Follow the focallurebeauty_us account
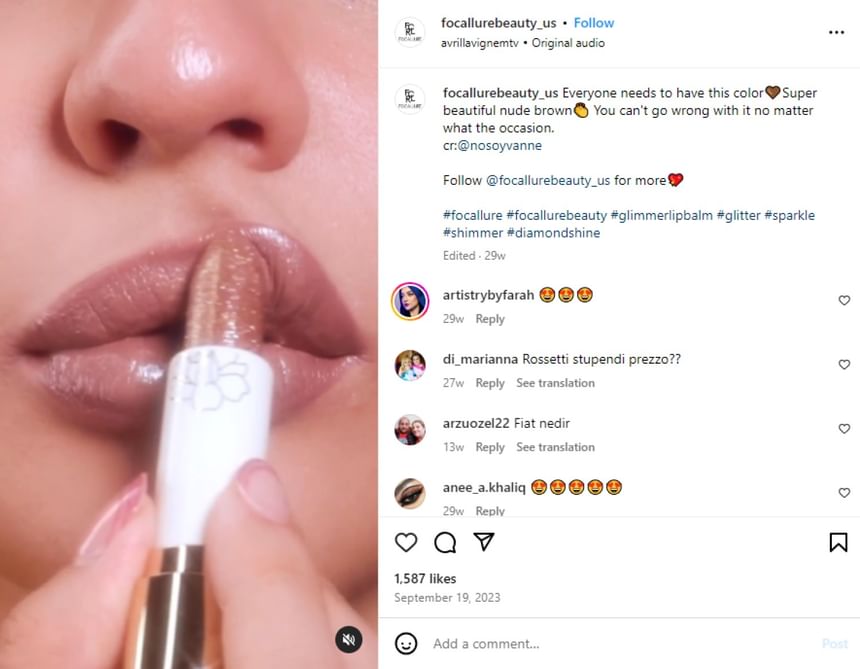The width and height of the screenshot is (860, 669). [594, 23]
